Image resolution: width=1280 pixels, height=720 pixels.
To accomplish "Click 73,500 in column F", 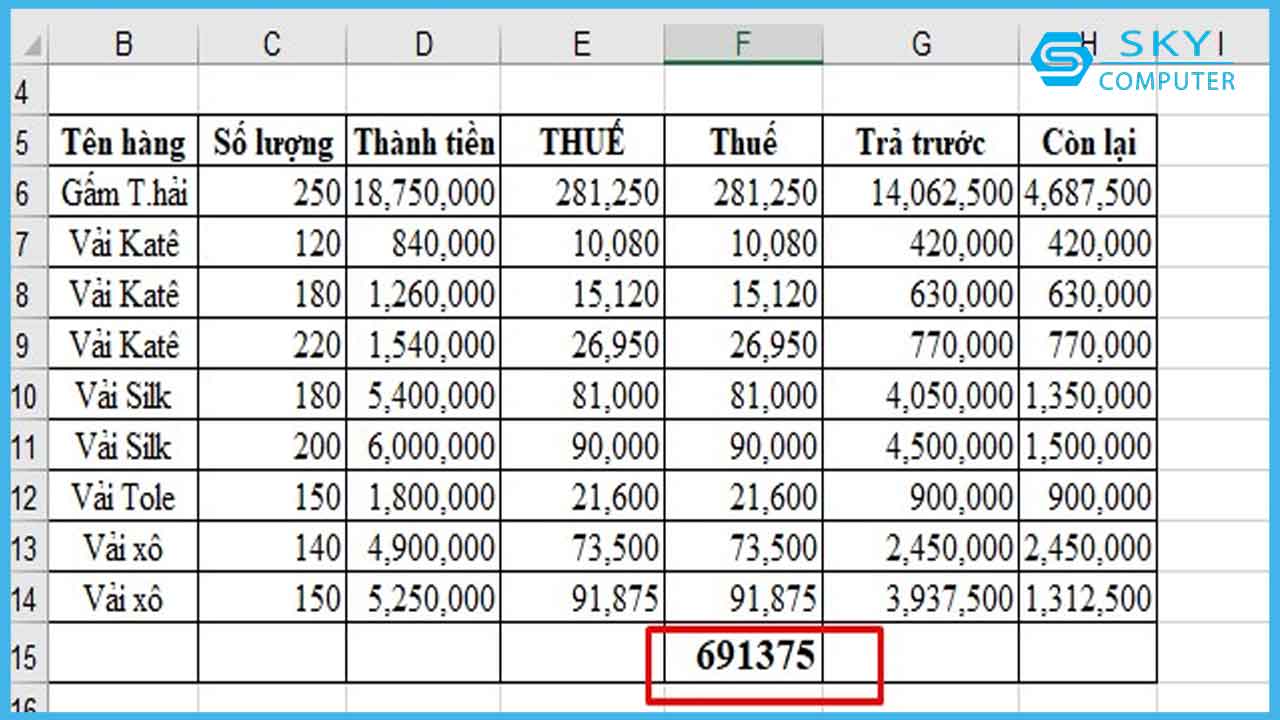I will pyautogui.click(x=743, y=548).
